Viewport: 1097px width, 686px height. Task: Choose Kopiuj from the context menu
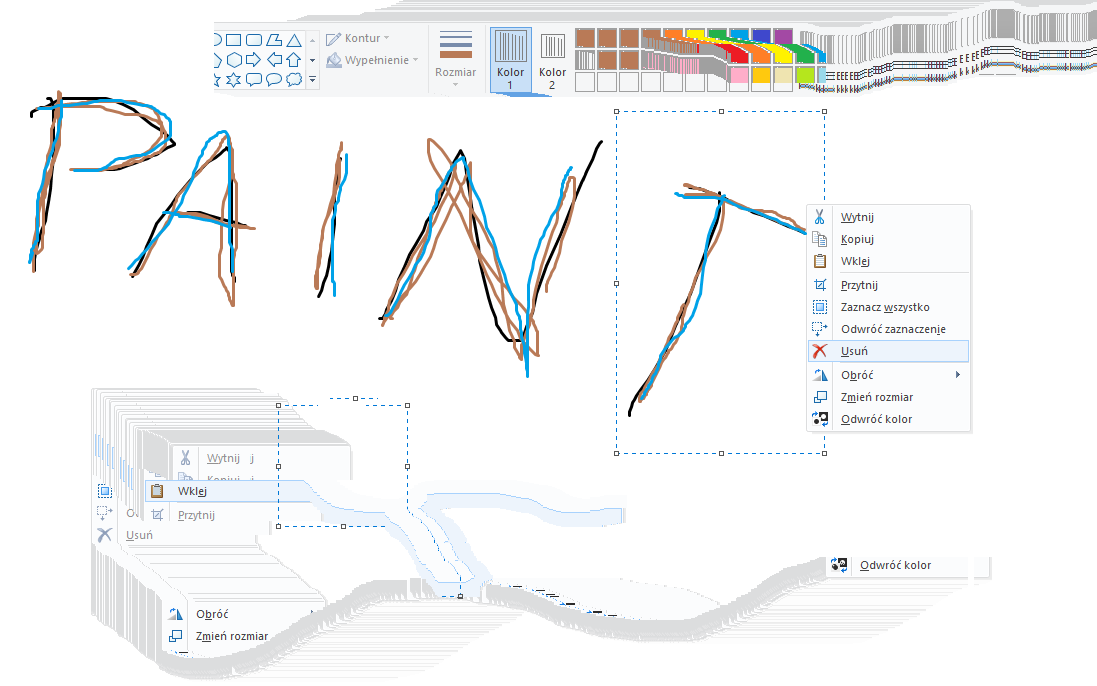(858, 239)
